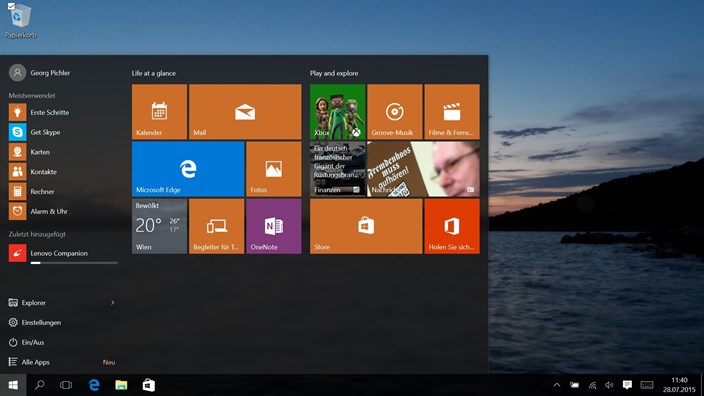Open the Finanzen news tile
The image size is (704, 396).
click(x=338, y=169)
